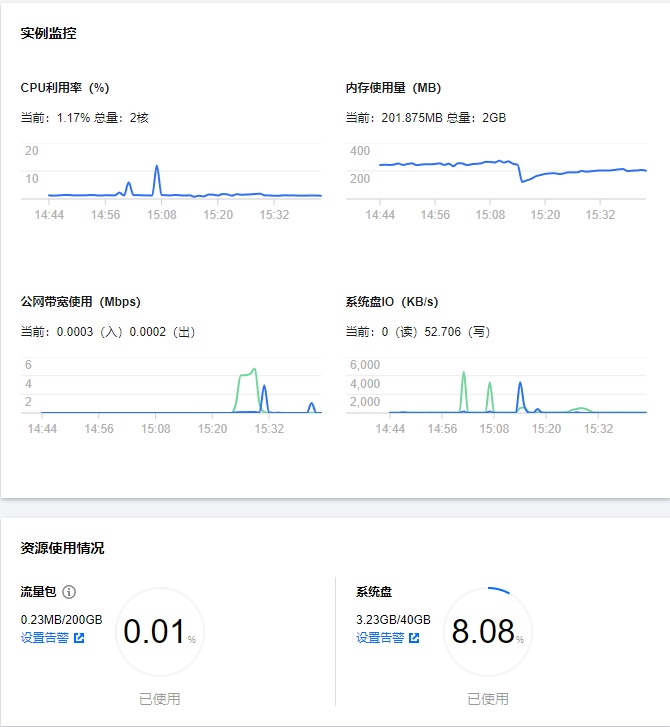Click the 8.08% system disk usage gauge
Image resolution: width=670 pixels, height=727 pixels.
coord(488,632)
